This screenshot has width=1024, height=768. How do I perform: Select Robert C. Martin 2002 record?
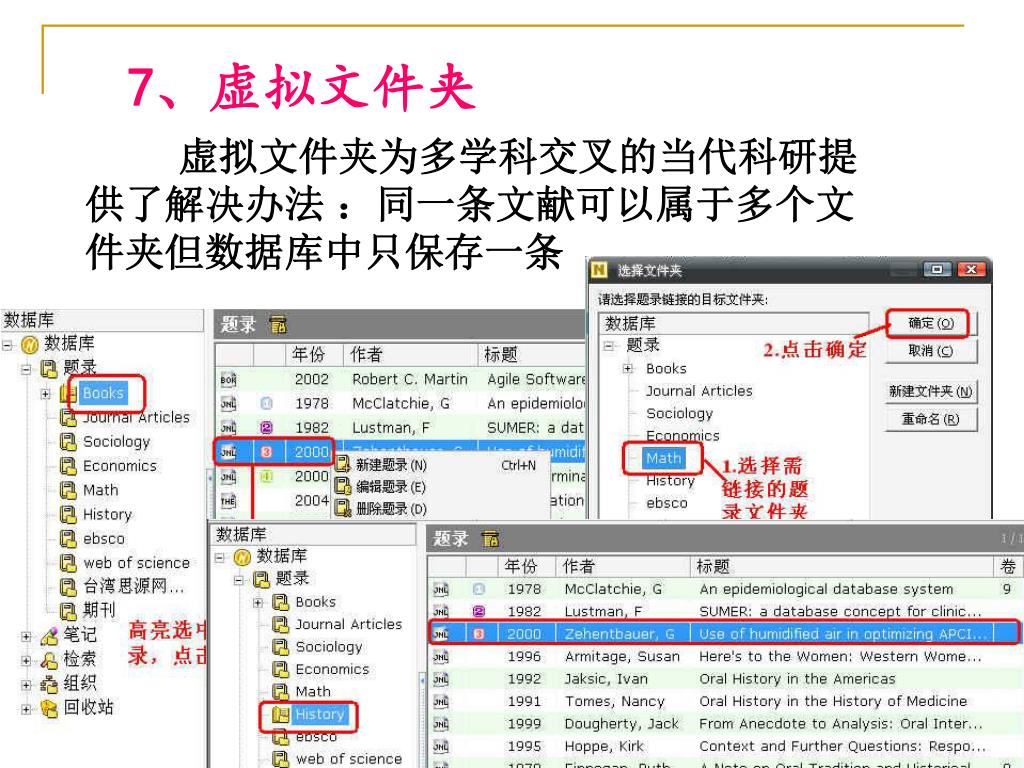[401, 379]
